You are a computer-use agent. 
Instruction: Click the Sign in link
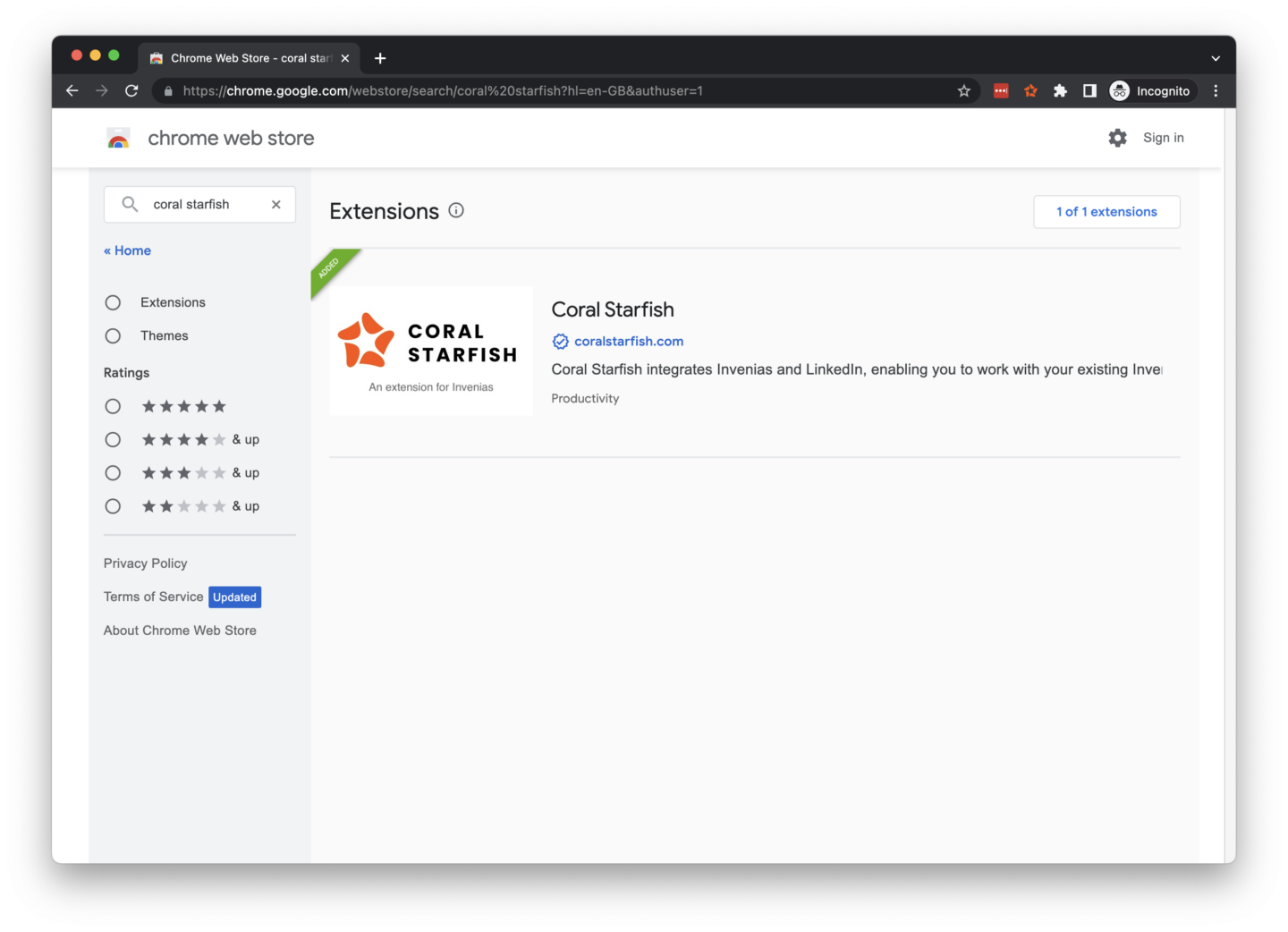click(1163, 138)
